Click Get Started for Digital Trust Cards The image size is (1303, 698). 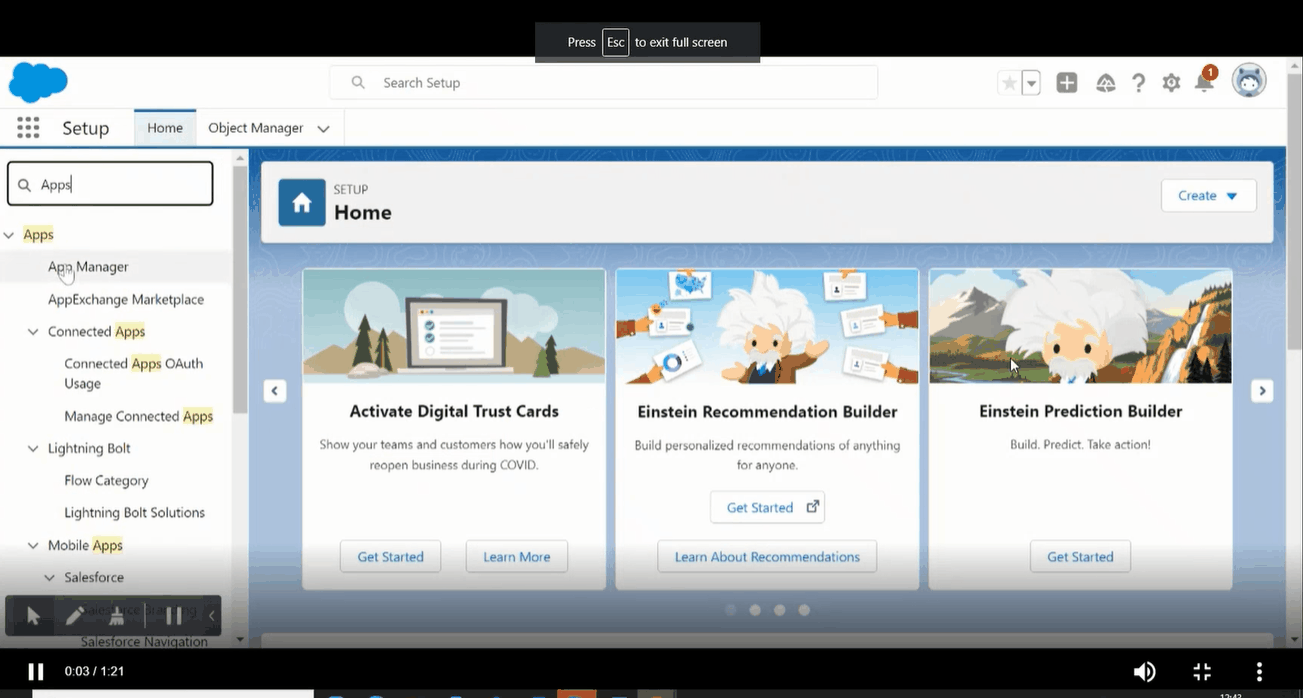tap(390, 557)
